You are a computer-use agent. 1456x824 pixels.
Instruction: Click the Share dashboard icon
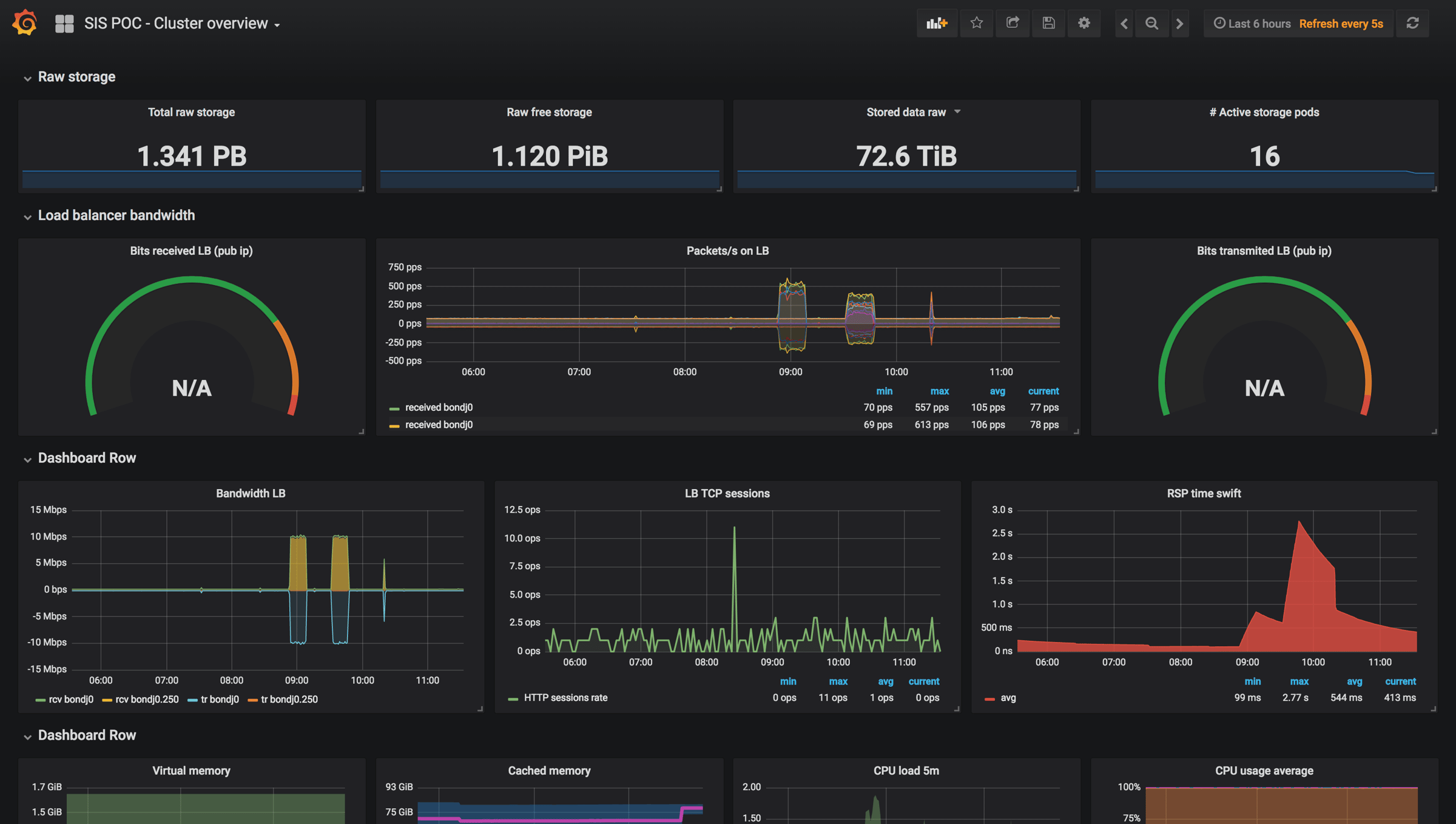click(x=1012, y=23)
